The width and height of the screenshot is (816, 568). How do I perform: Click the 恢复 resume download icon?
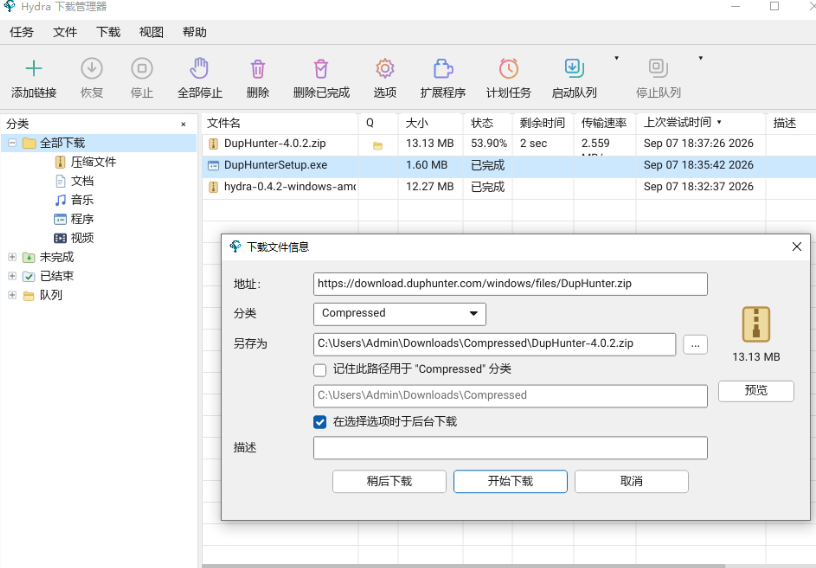[x=92, y=68]
